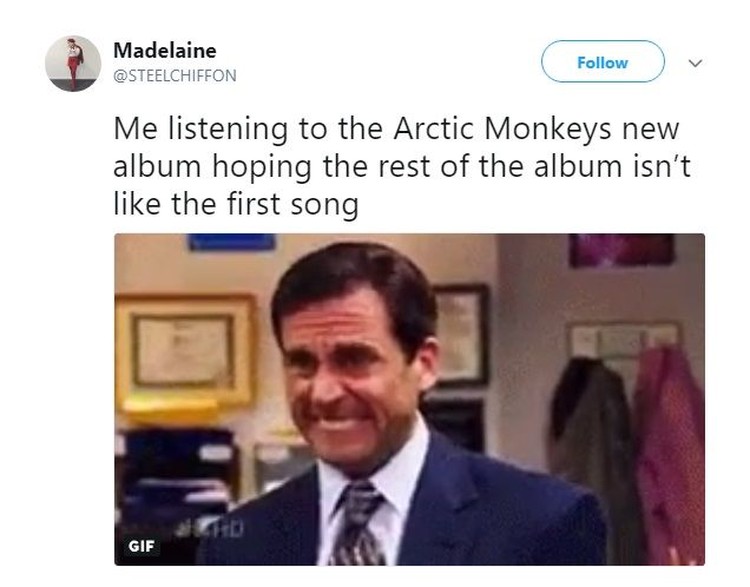Play the embedded GIF of the grimacing man
This screenshot has height=587, width=750.
(409, 399)
